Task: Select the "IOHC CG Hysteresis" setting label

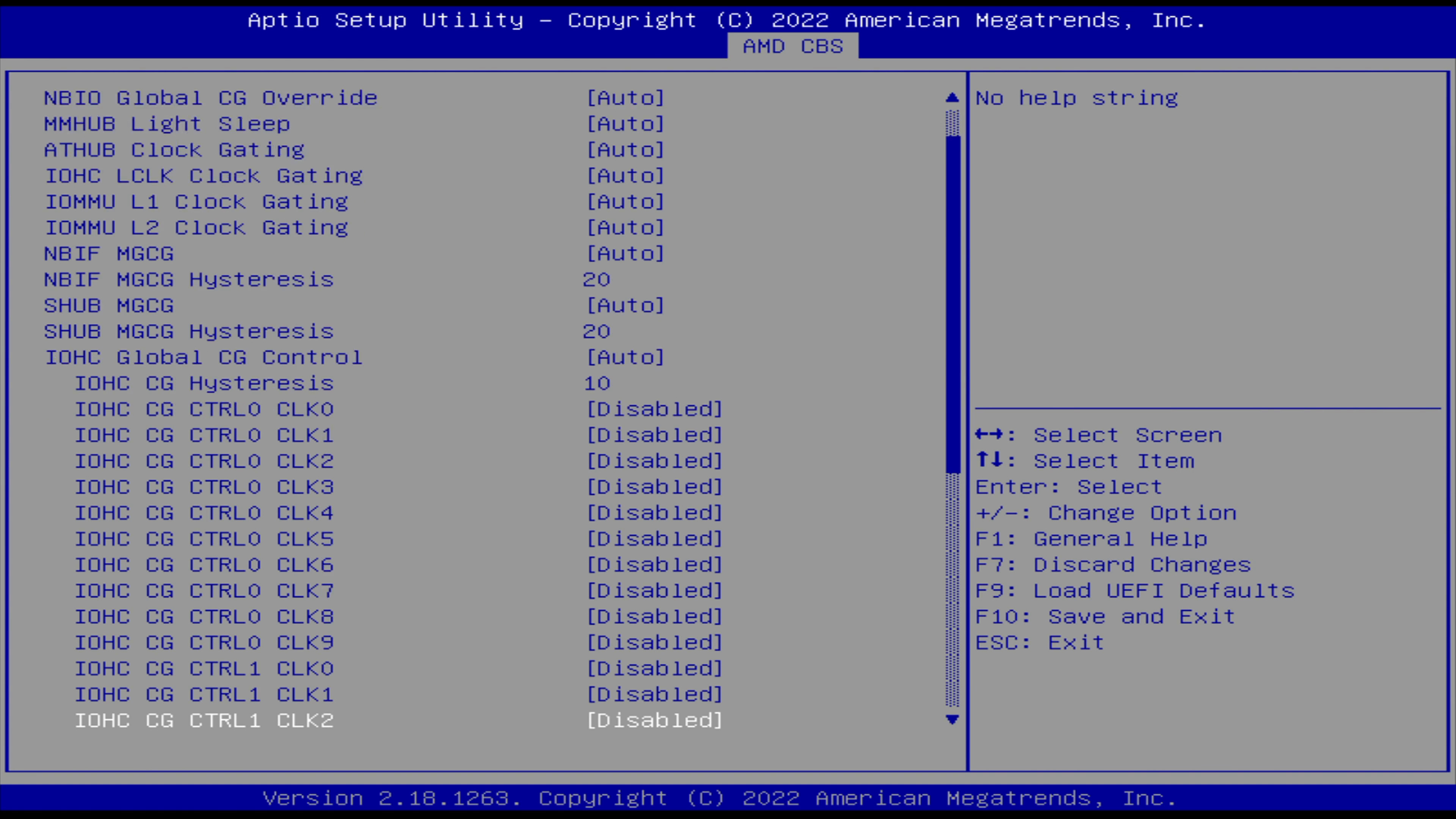Action: tap(204, 384)
